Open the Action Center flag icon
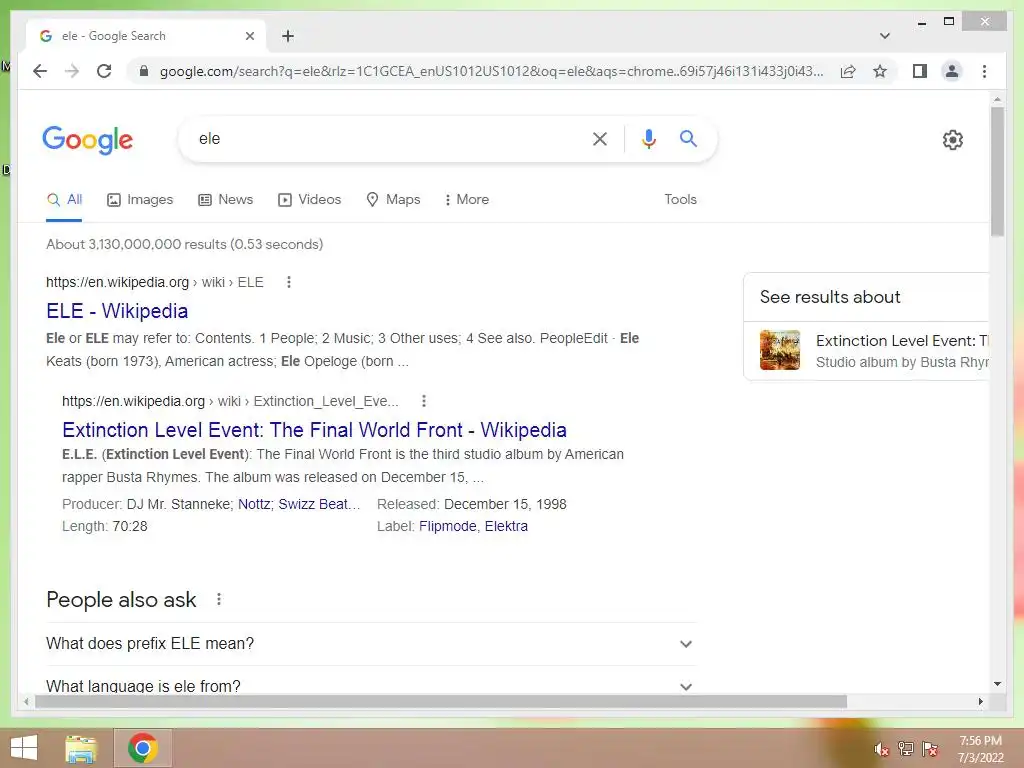1024x768 pixels. coord(930,749)
